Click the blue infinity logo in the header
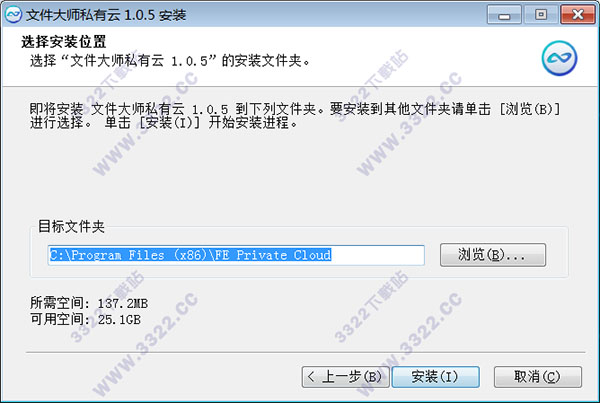This screenshot has width=600, height=403. [x=559, y=58]
